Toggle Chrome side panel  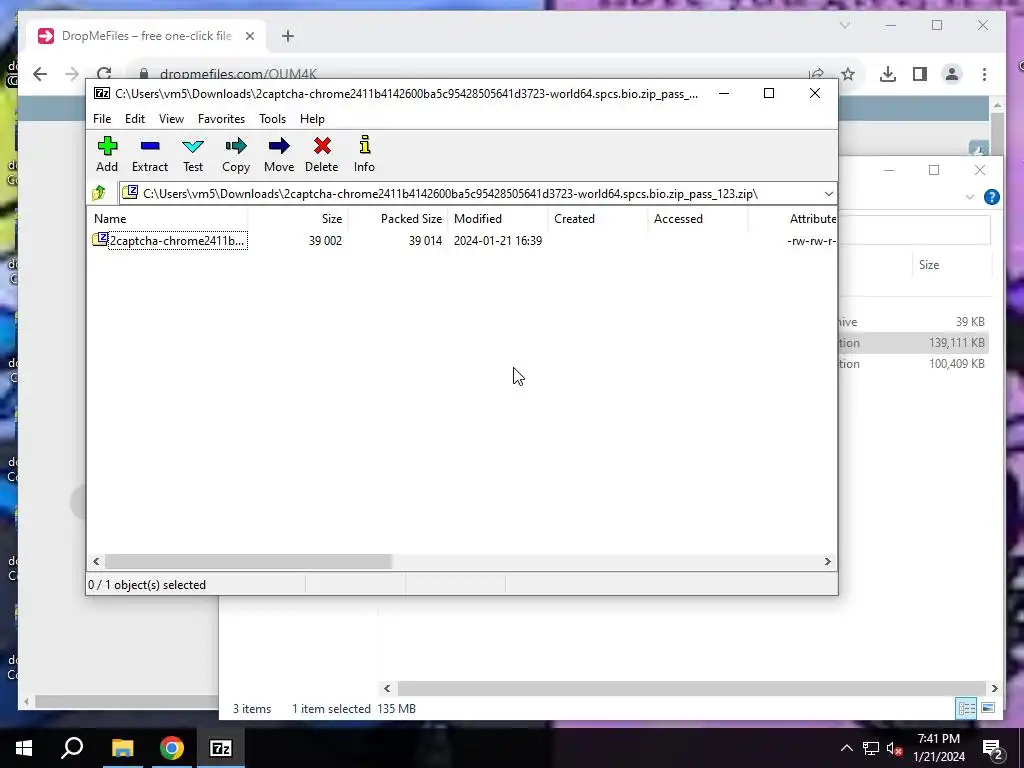(920, 74)
